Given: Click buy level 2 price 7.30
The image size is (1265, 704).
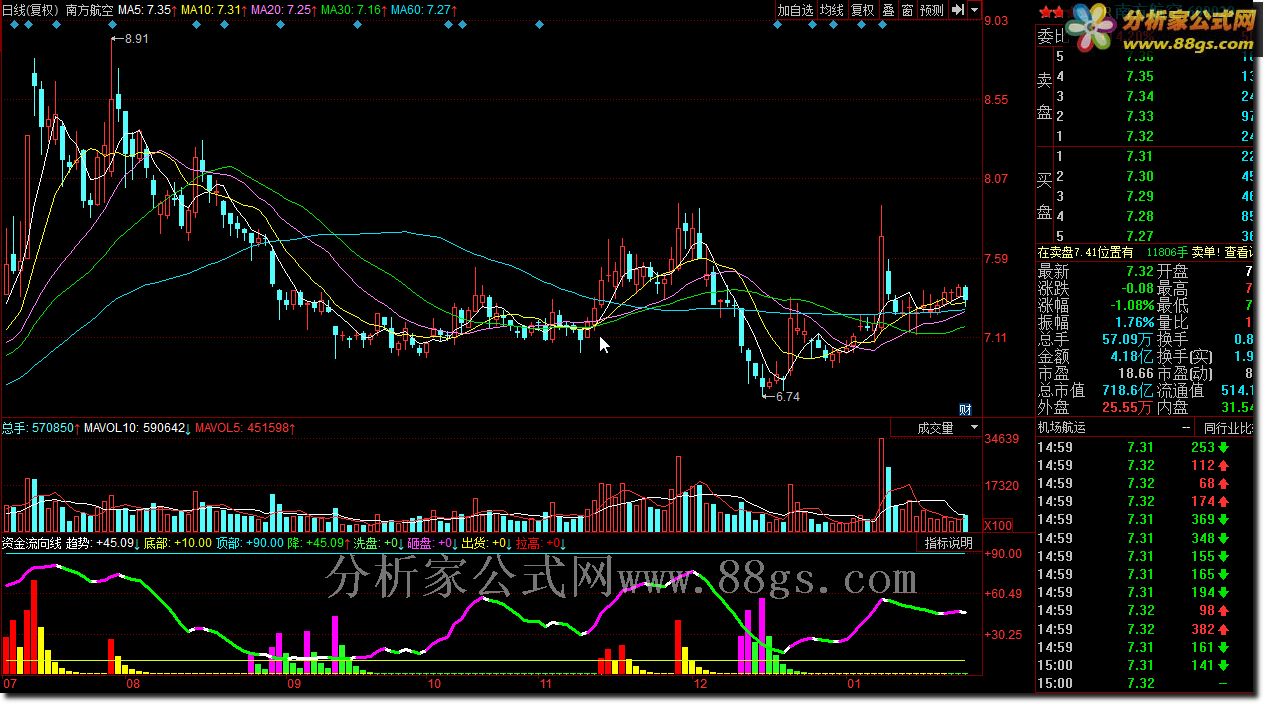Looking at the screenshot, I should point(1140,176).
